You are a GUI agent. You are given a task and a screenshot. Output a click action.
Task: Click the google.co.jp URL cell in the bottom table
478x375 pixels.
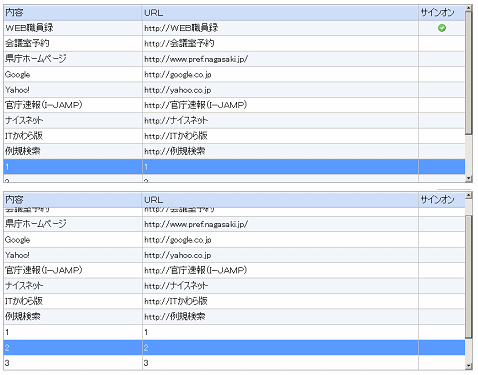click(280, 240)
